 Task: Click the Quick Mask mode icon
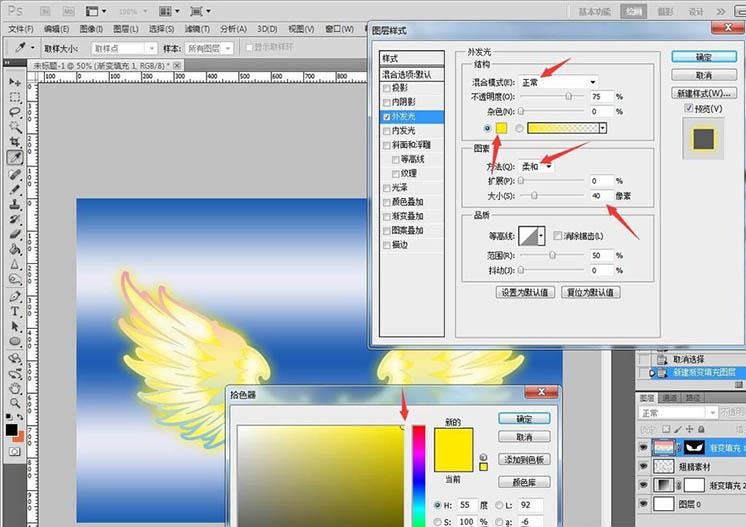point(15,451)
